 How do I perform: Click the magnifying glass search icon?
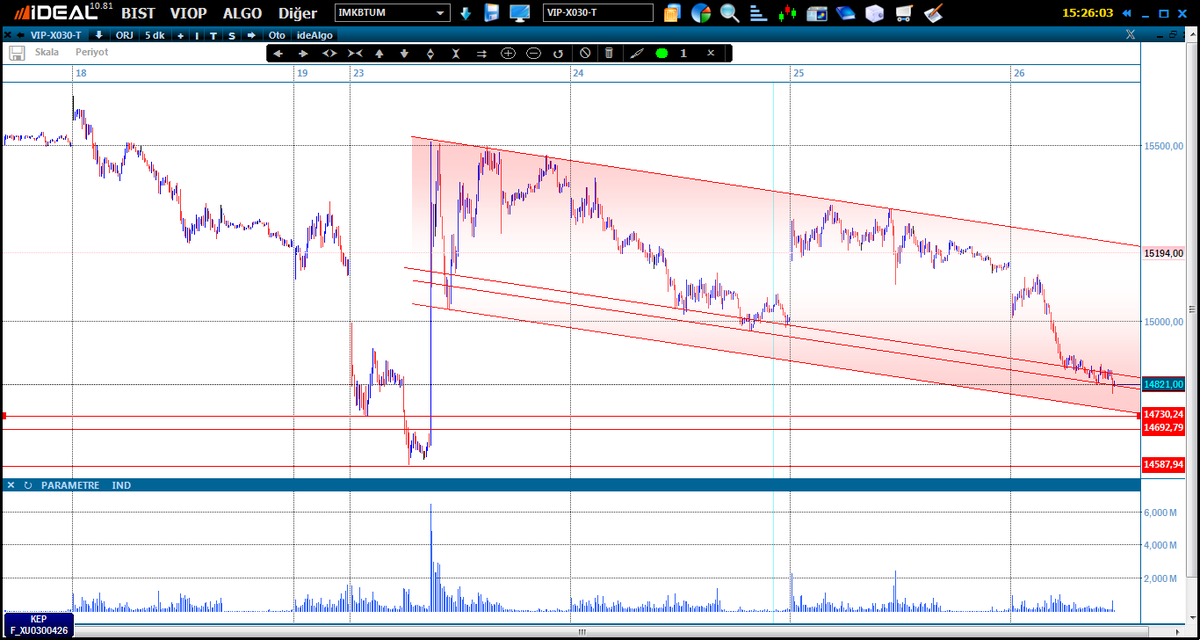(730, 13)
